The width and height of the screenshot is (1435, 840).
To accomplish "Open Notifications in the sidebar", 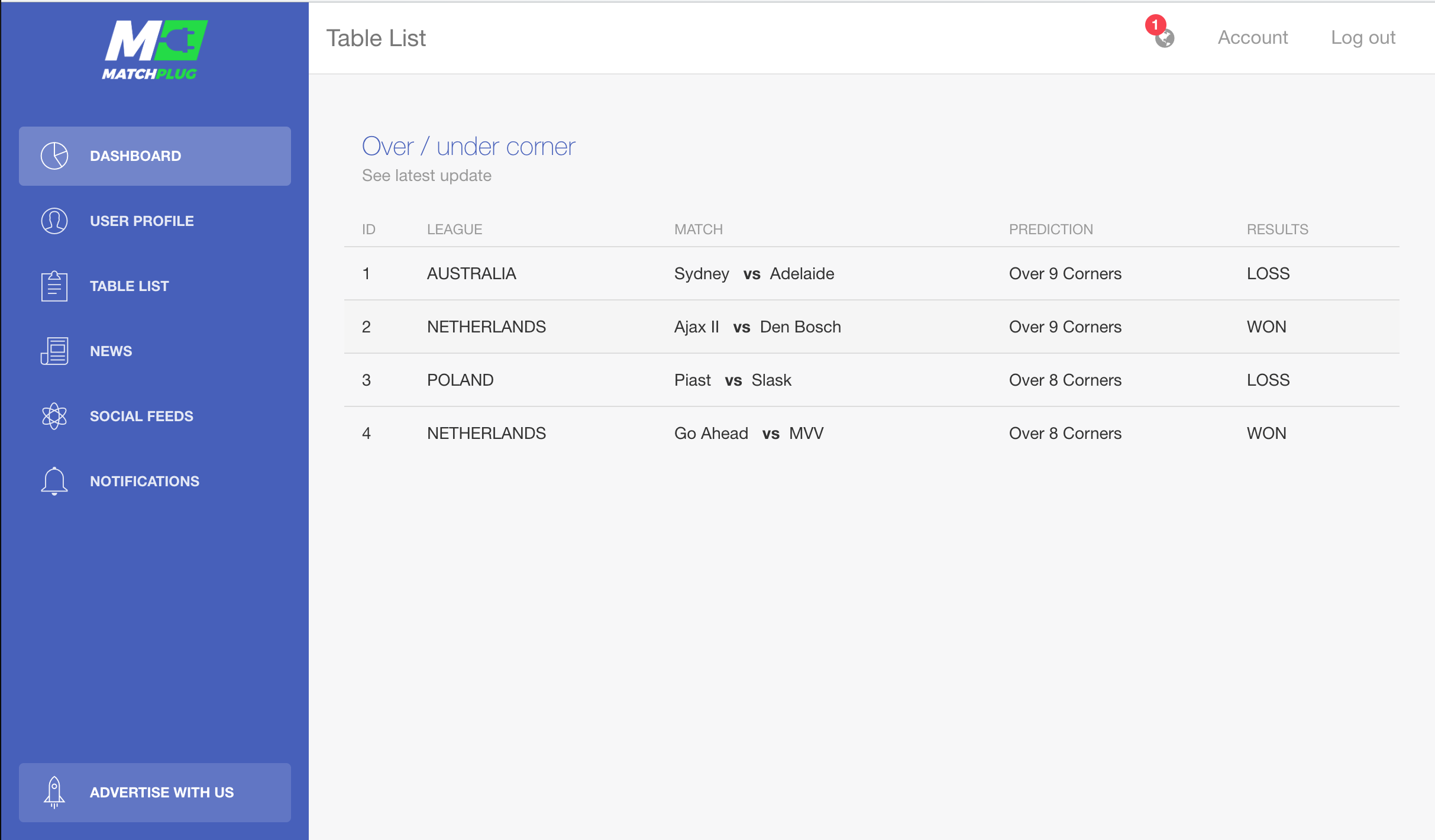I will tap(155, 482).
